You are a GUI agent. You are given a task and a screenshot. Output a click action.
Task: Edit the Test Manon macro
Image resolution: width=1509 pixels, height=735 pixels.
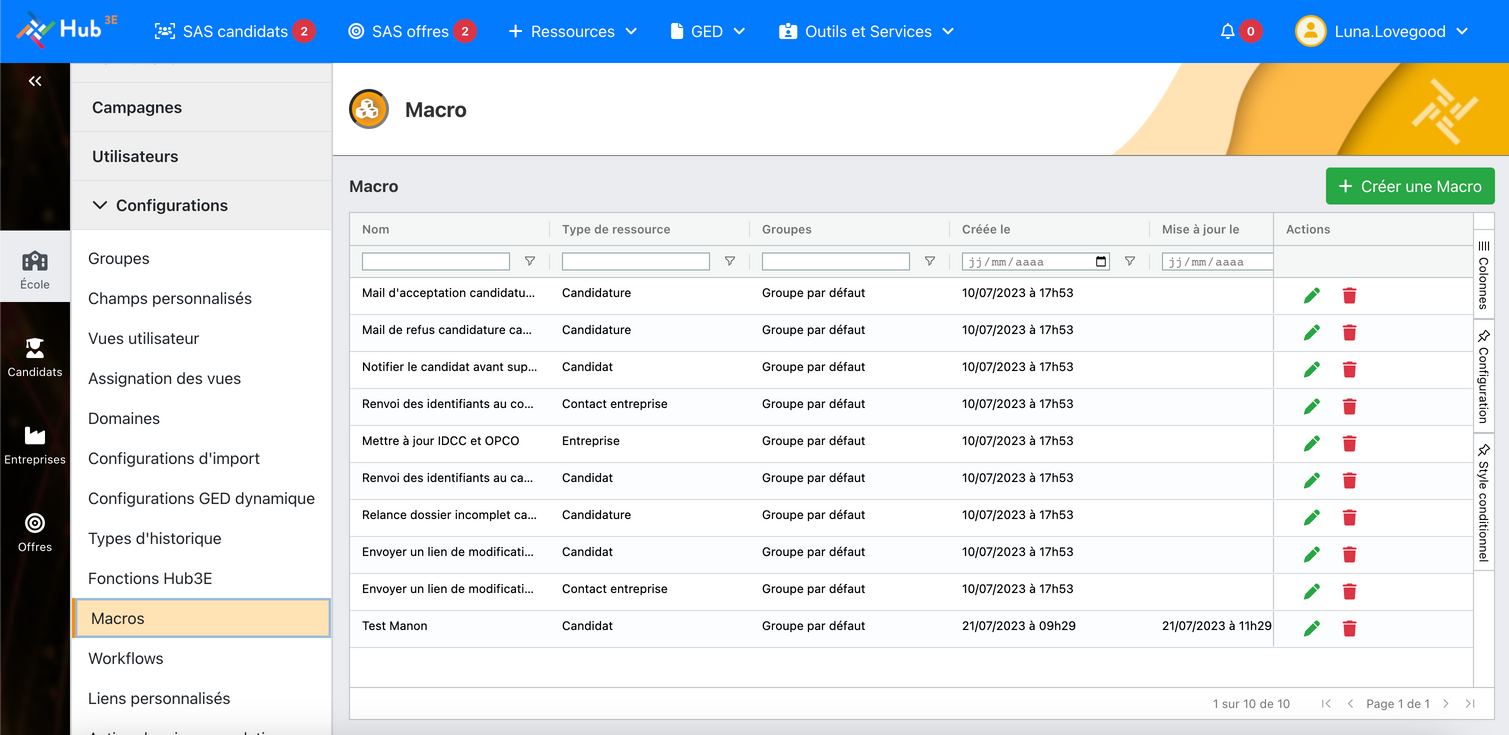click(x=1312, y=628)
